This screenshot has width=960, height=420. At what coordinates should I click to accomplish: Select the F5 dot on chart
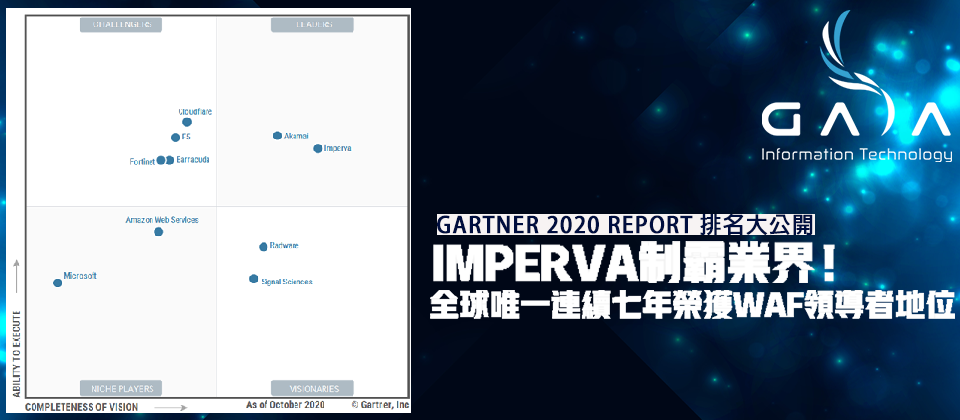click(175, 138)
